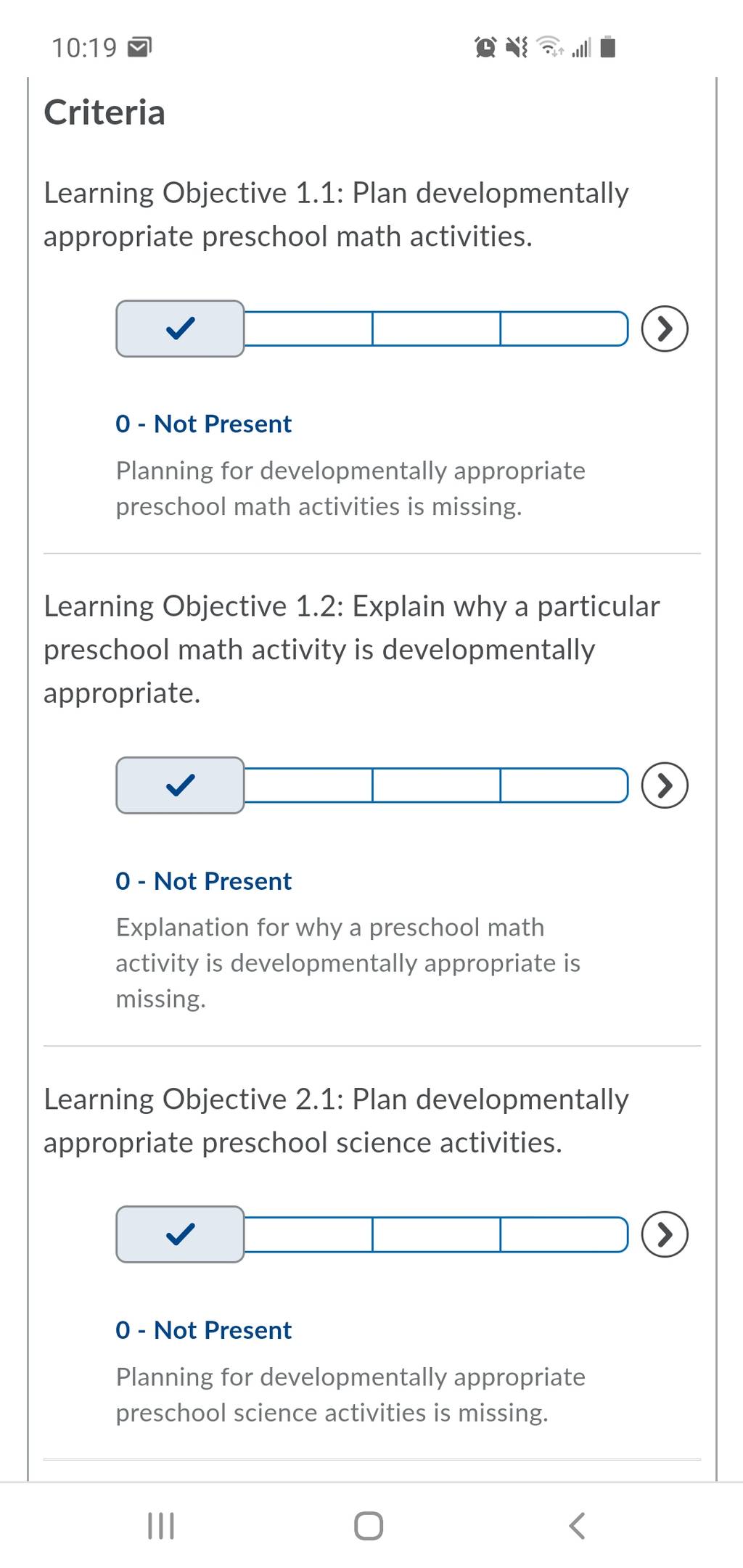The image size is (743, 1568).
Task: Tap the Android back navigation icon
Action: (x=577, y=1526)
